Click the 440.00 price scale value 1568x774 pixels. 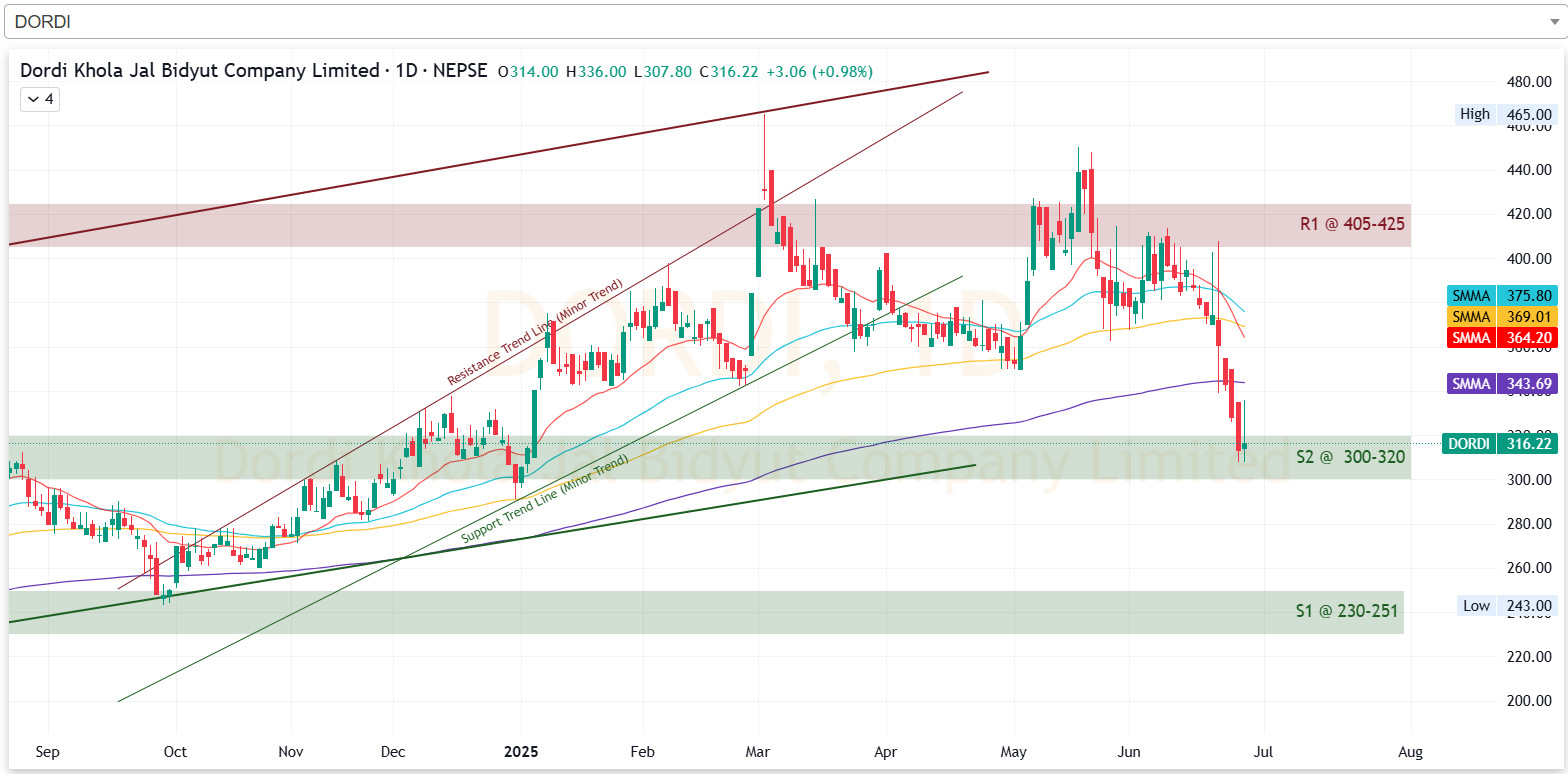(x=1530, y=170)
